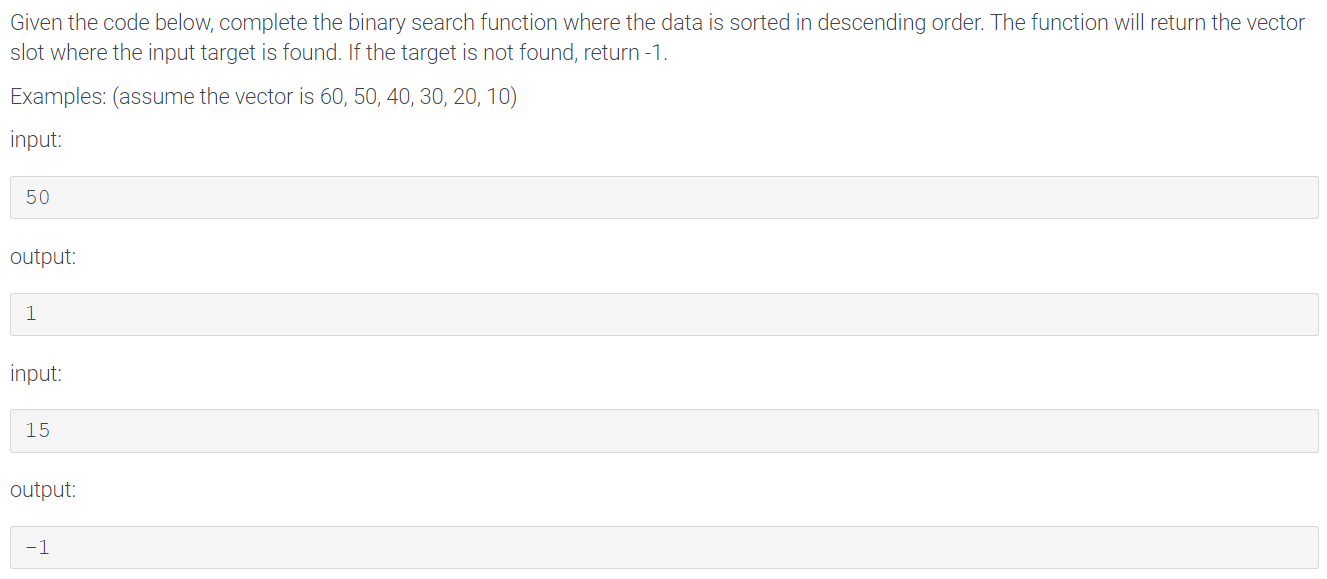Click the "output:" label above the -1 box
Screen dimensions: 1327x579
(43, 490)
